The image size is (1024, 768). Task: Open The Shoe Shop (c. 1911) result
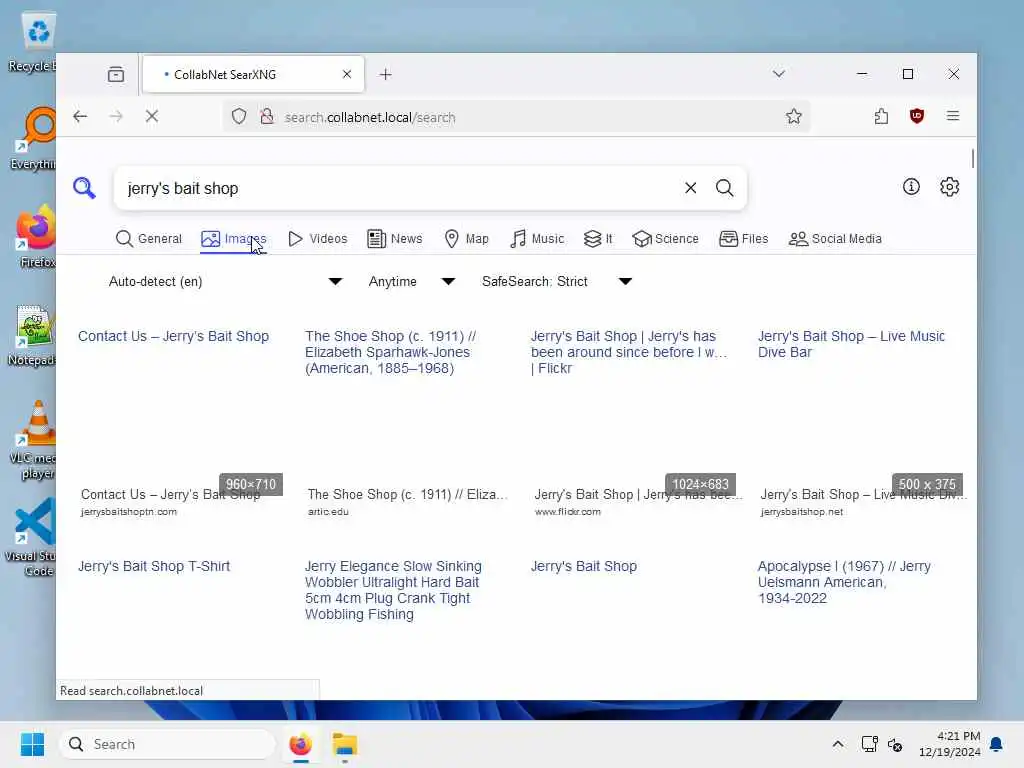tap(391, 352)
